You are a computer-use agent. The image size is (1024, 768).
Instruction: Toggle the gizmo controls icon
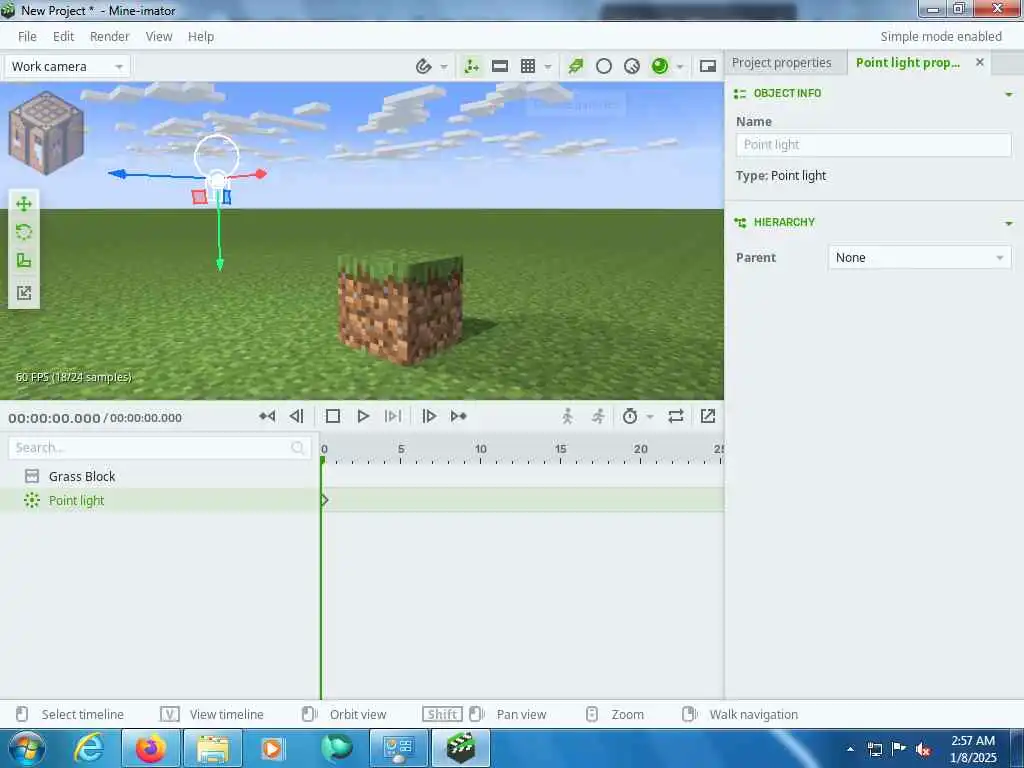point(472,66)
